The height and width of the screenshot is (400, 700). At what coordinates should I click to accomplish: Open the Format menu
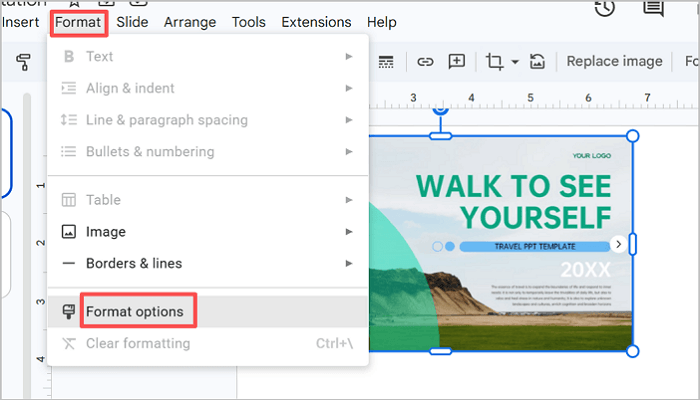pyautogui.click(x=78, y=22)
